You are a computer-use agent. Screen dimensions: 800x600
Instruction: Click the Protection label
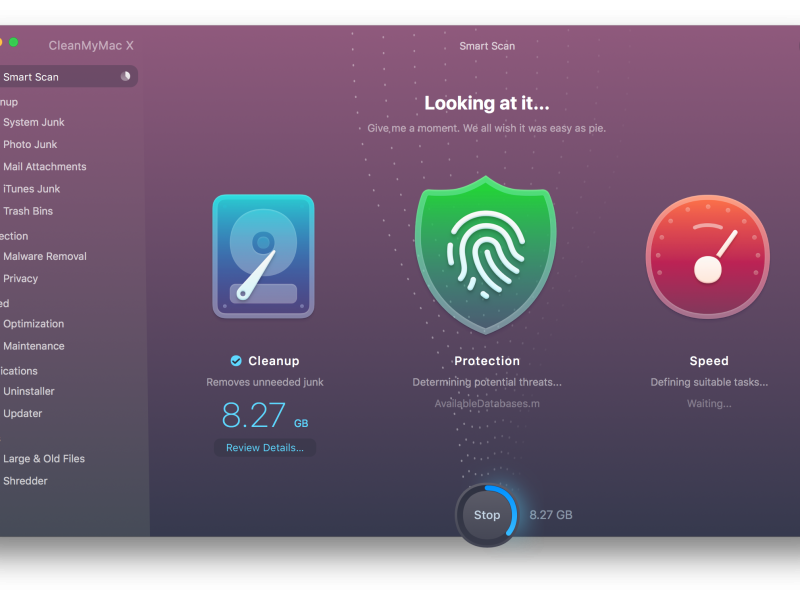point(487,361)
